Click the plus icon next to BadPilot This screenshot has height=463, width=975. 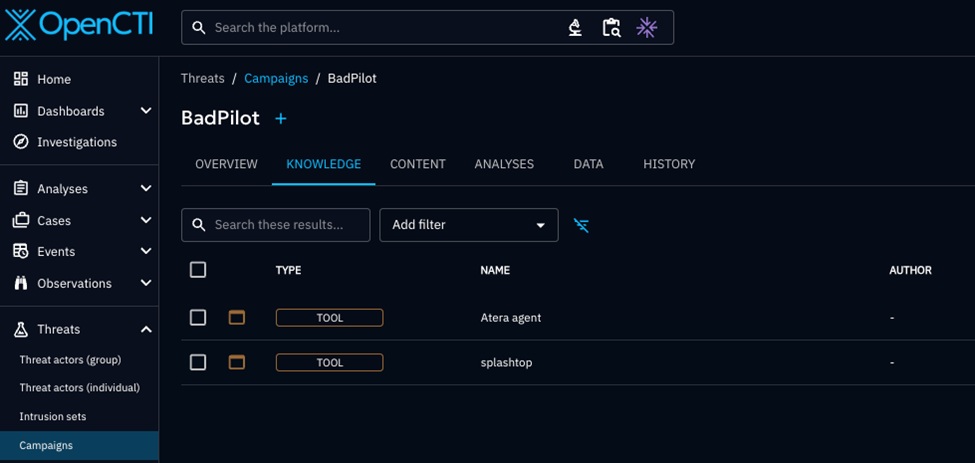[281, 118]
